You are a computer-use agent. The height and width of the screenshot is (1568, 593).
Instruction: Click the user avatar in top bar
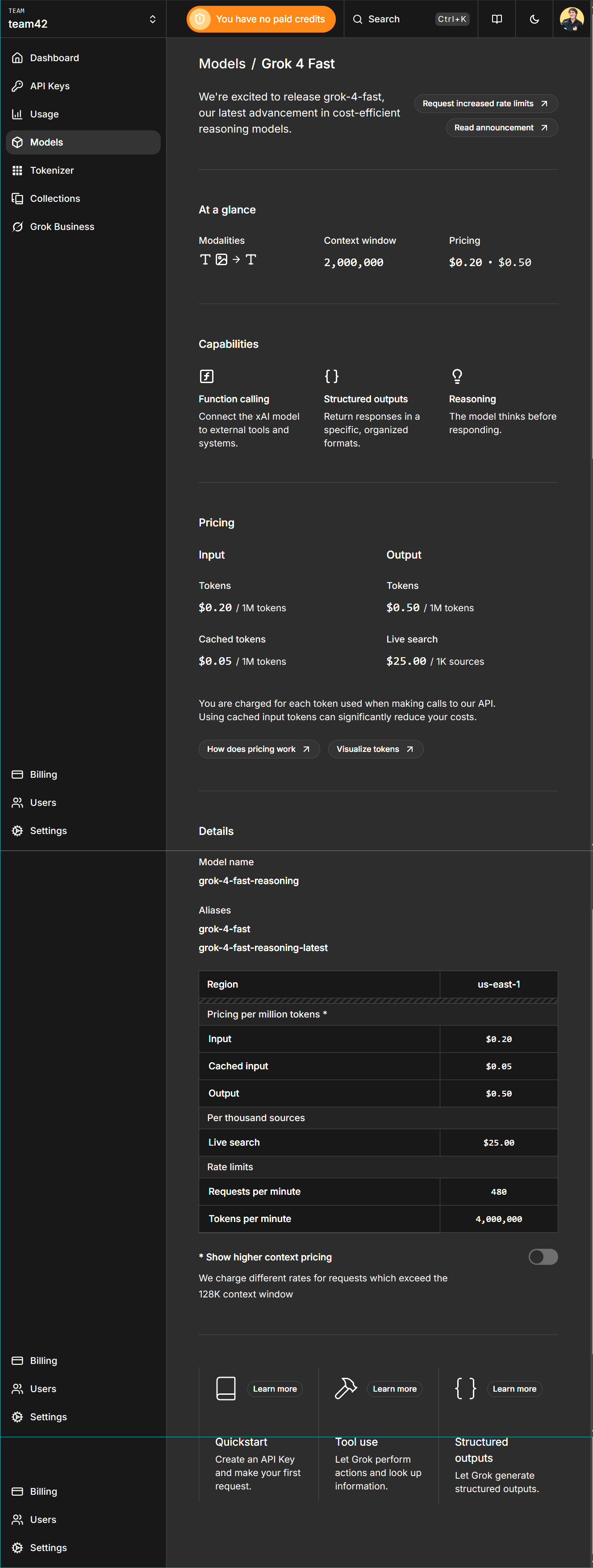(x=571, y=19)
